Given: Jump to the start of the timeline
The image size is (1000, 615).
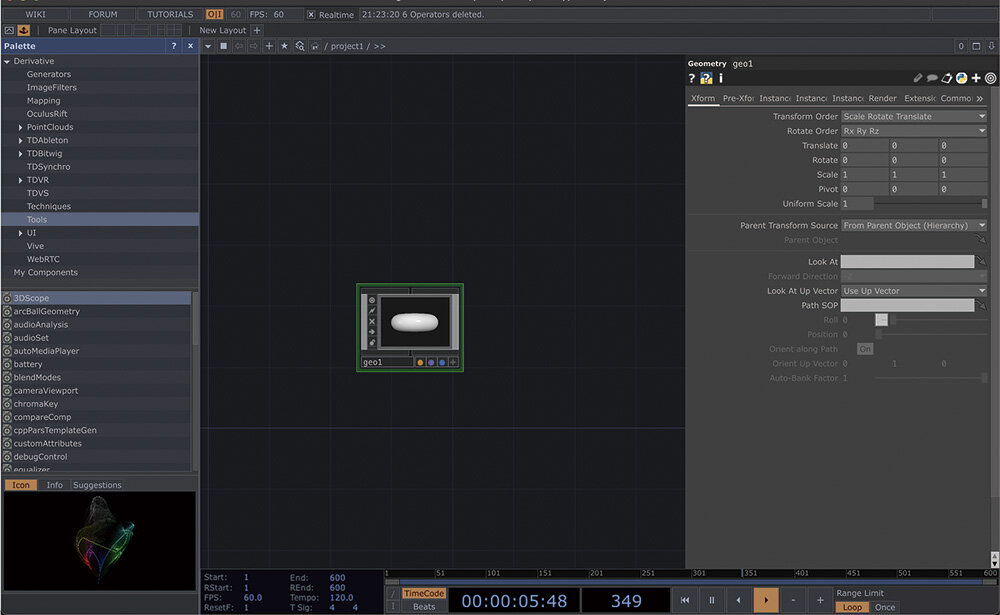Looking at the screenshot, I should pos(685,600).
